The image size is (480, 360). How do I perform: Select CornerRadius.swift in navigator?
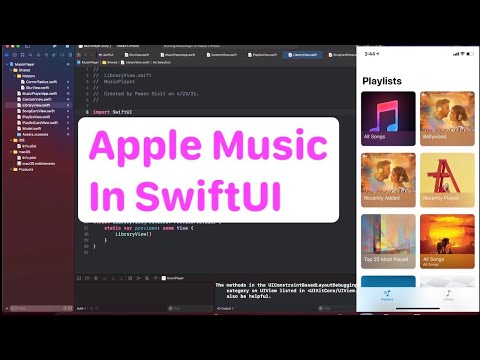[x=39, y=82]
